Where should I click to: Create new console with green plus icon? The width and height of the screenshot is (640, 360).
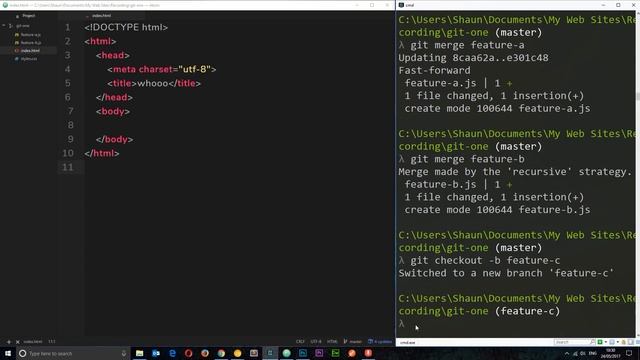(x=600, y=342)
